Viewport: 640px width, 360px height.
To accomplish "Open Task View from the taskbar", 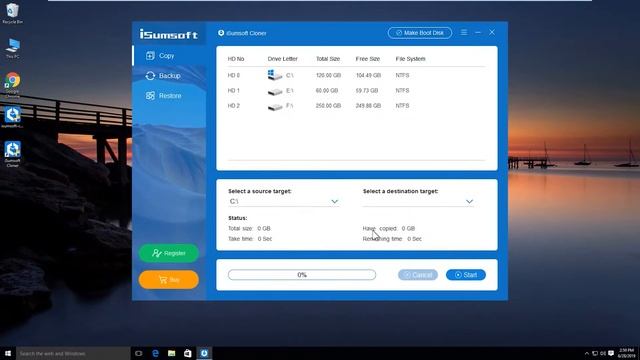I will point(139,353).
